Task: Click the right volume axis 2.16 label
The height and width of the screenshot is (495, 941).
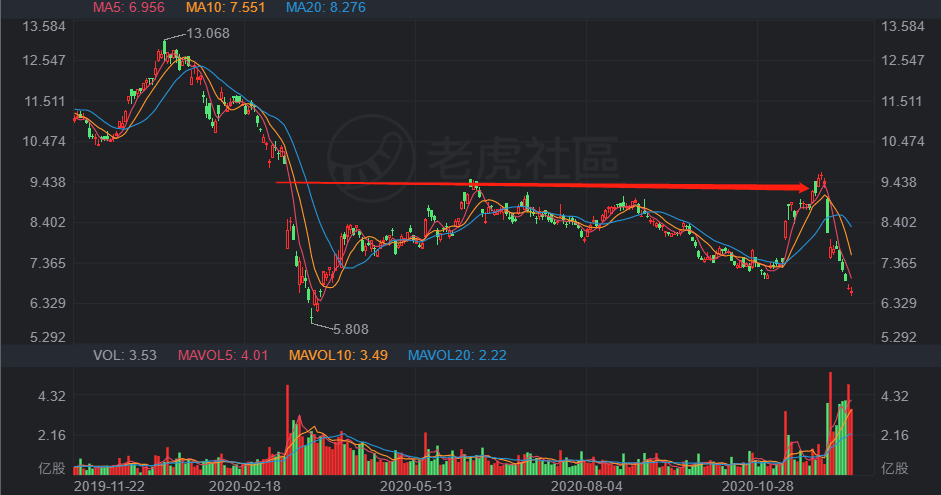Action: [x=894, y=435]
